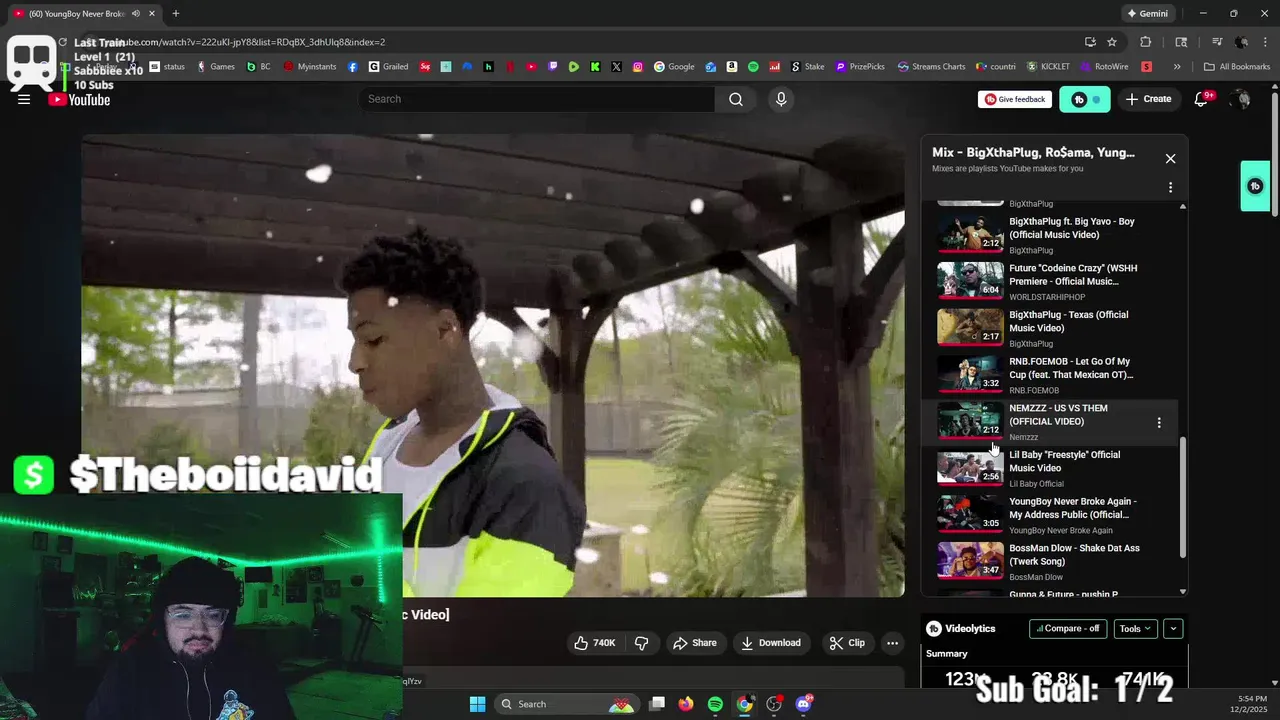Toggle Videolytics Compare off button
1280x720 pixels.
pyautogui.click(x=1068, y=629)
